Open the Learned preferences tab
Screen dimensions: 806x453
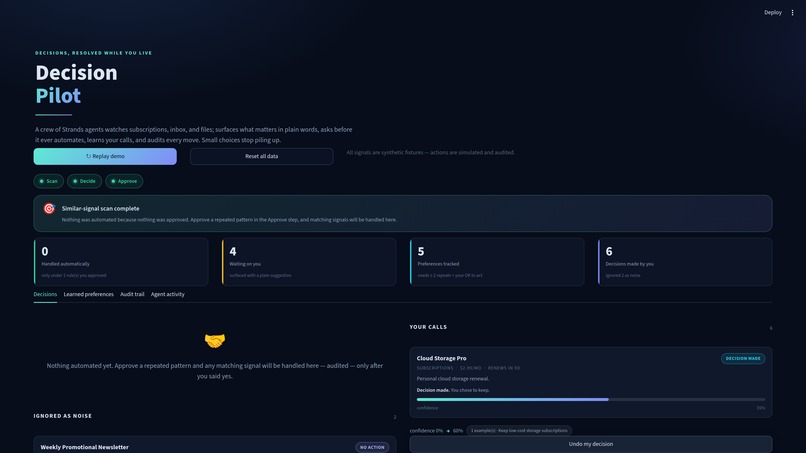[x=88, y=294]
